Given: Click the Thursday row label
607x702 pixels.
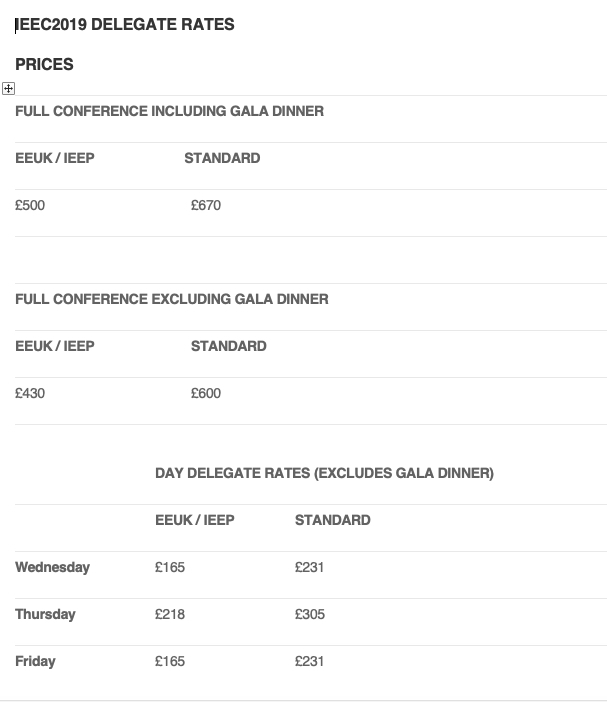Looking at the screenshot, I should click(x=45, y=614).
